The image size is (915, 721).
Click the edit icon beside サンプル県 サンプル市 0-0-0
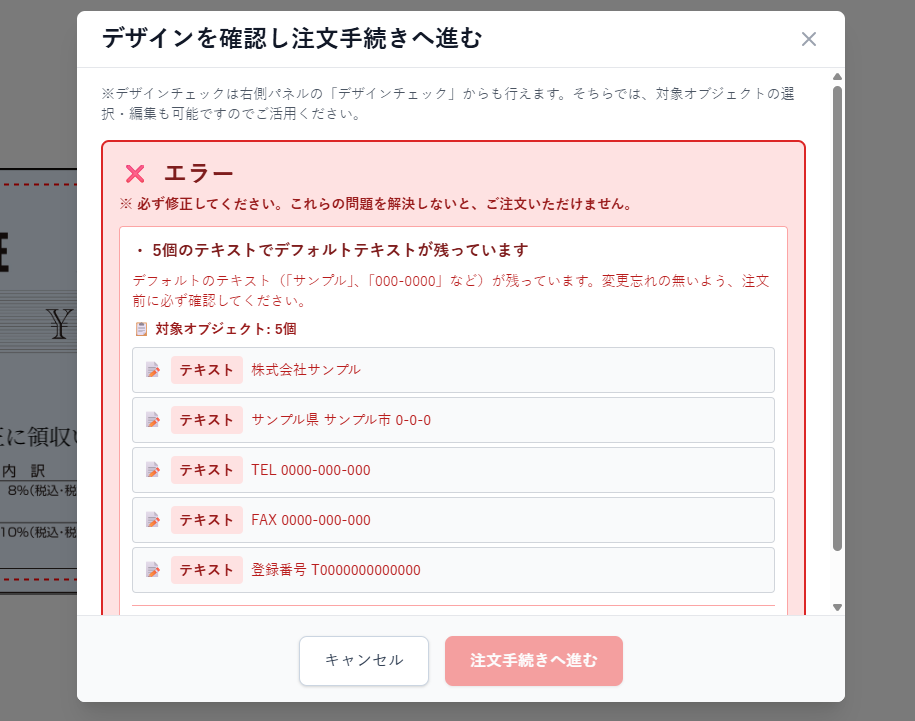tap(153, 419)
